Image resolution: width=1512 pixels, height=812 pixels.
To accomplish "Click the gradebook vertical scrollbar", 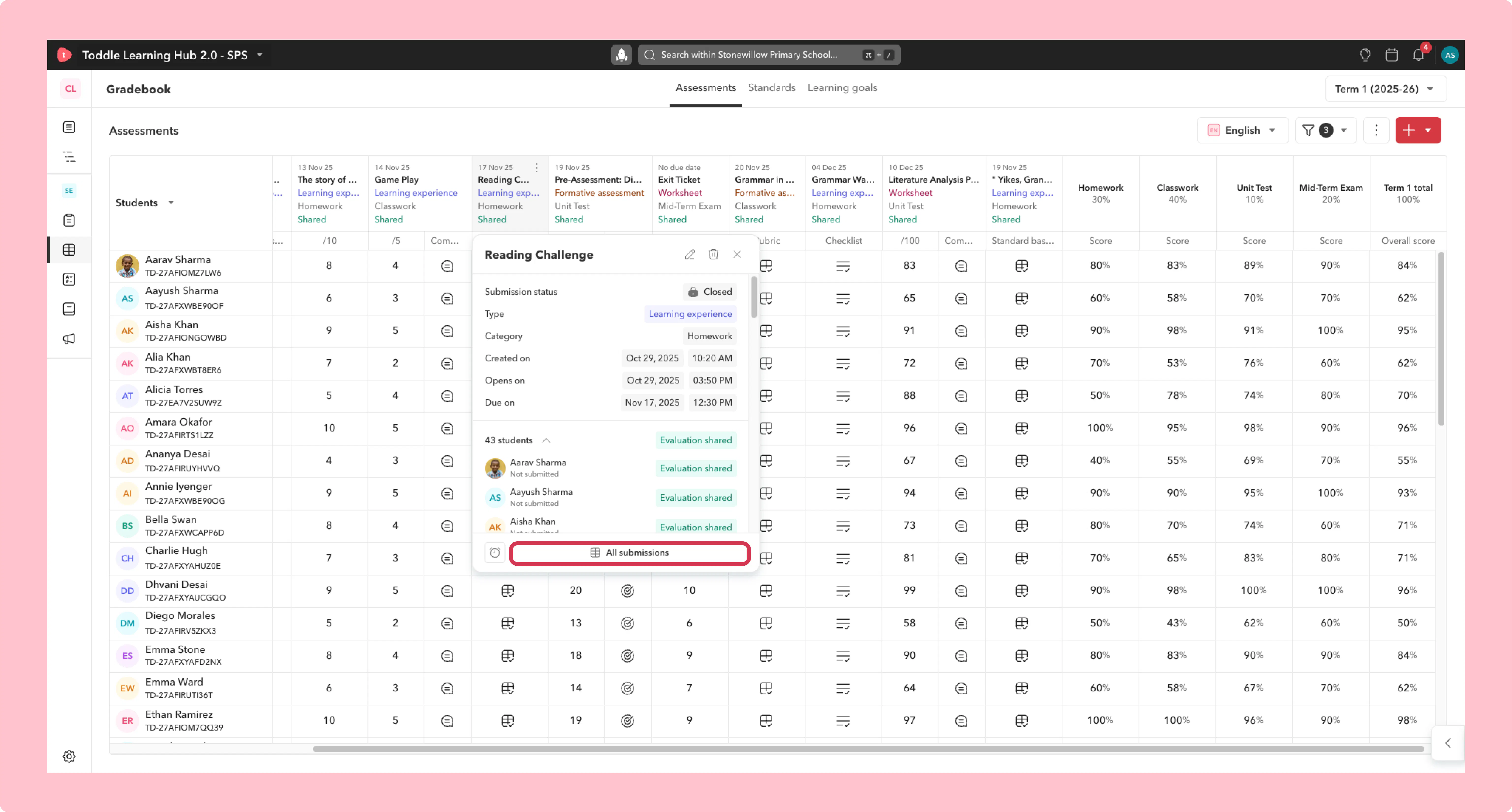I will pyautogui.click(x=1441, y=339).
